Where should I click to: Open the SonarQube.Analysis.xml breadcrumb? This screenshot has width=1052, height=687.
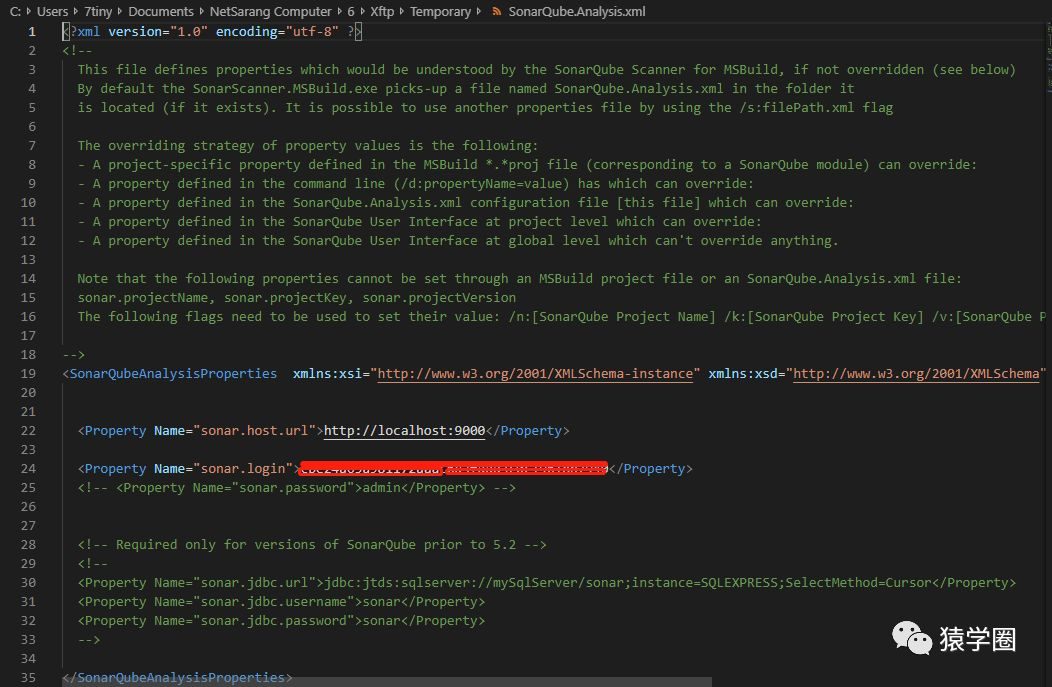click(577, 11)
